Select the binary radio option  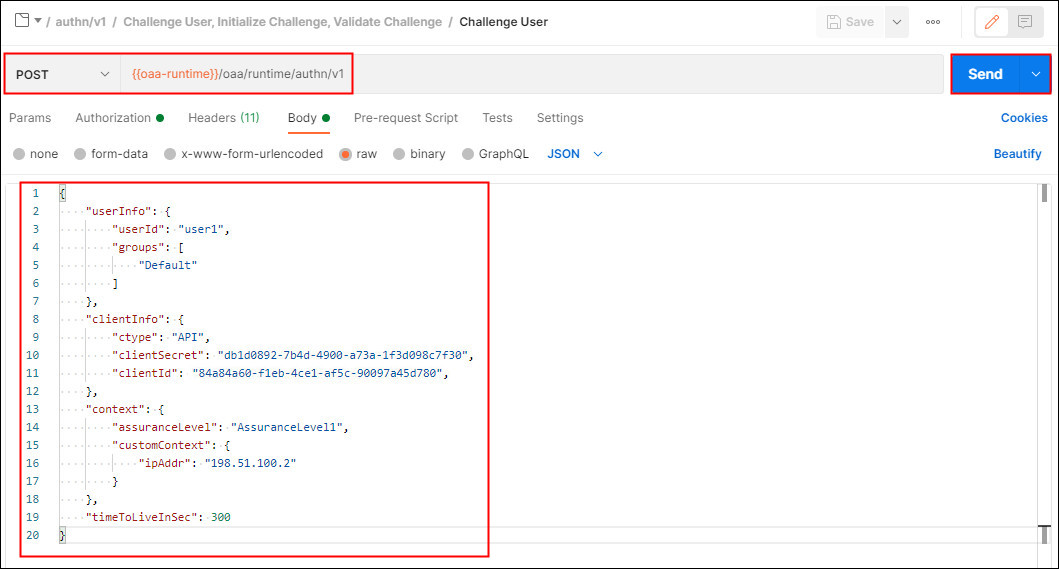[398, 154]
